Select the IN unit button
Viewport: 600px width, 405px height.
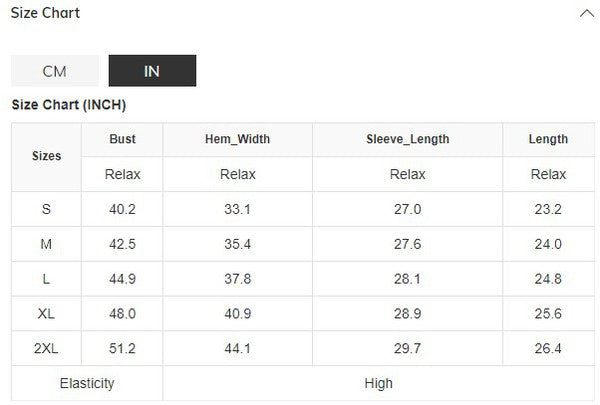coord(152,71)
